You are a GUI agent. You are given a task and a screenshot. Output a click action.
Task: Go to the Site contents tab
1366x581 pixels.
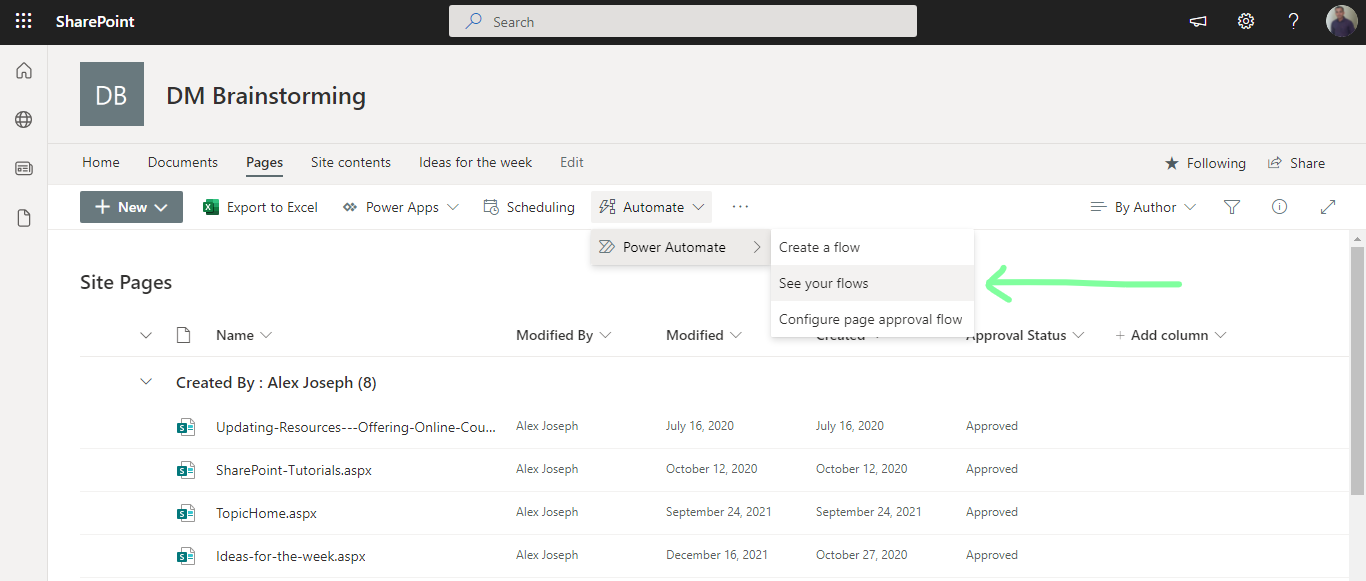click(x=351, y=162)
